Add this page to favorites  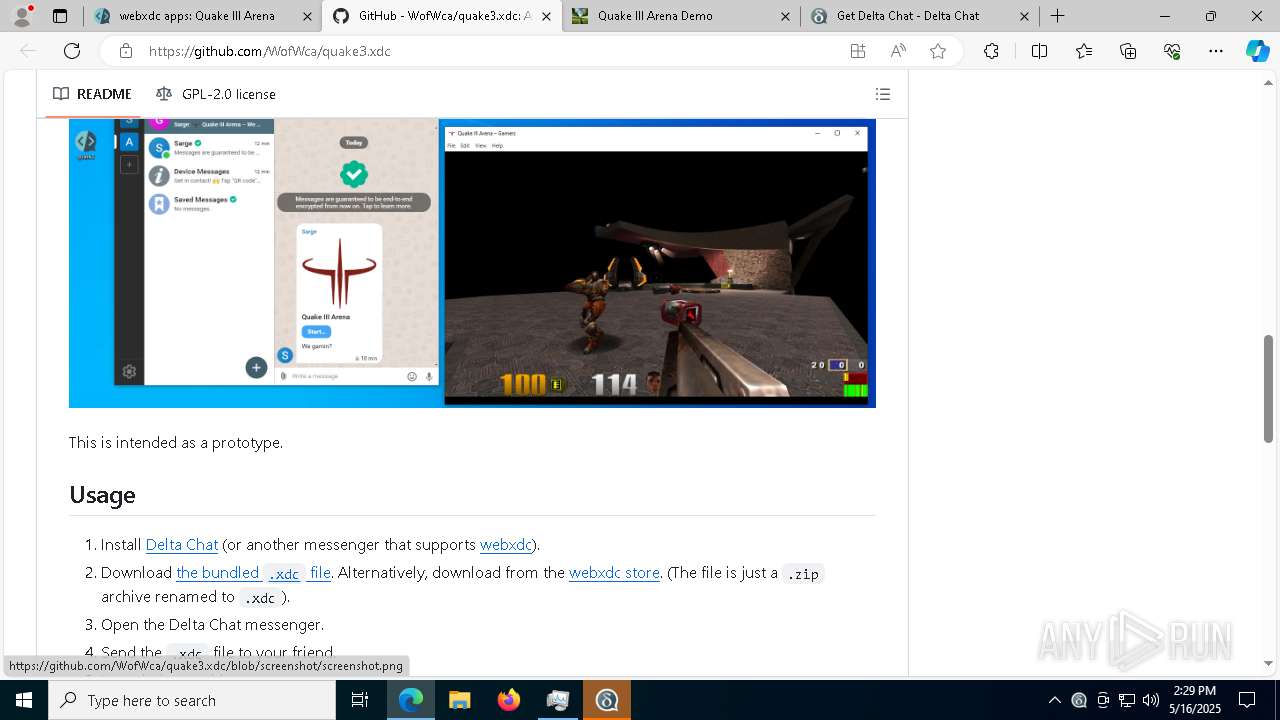coord(938,51)
